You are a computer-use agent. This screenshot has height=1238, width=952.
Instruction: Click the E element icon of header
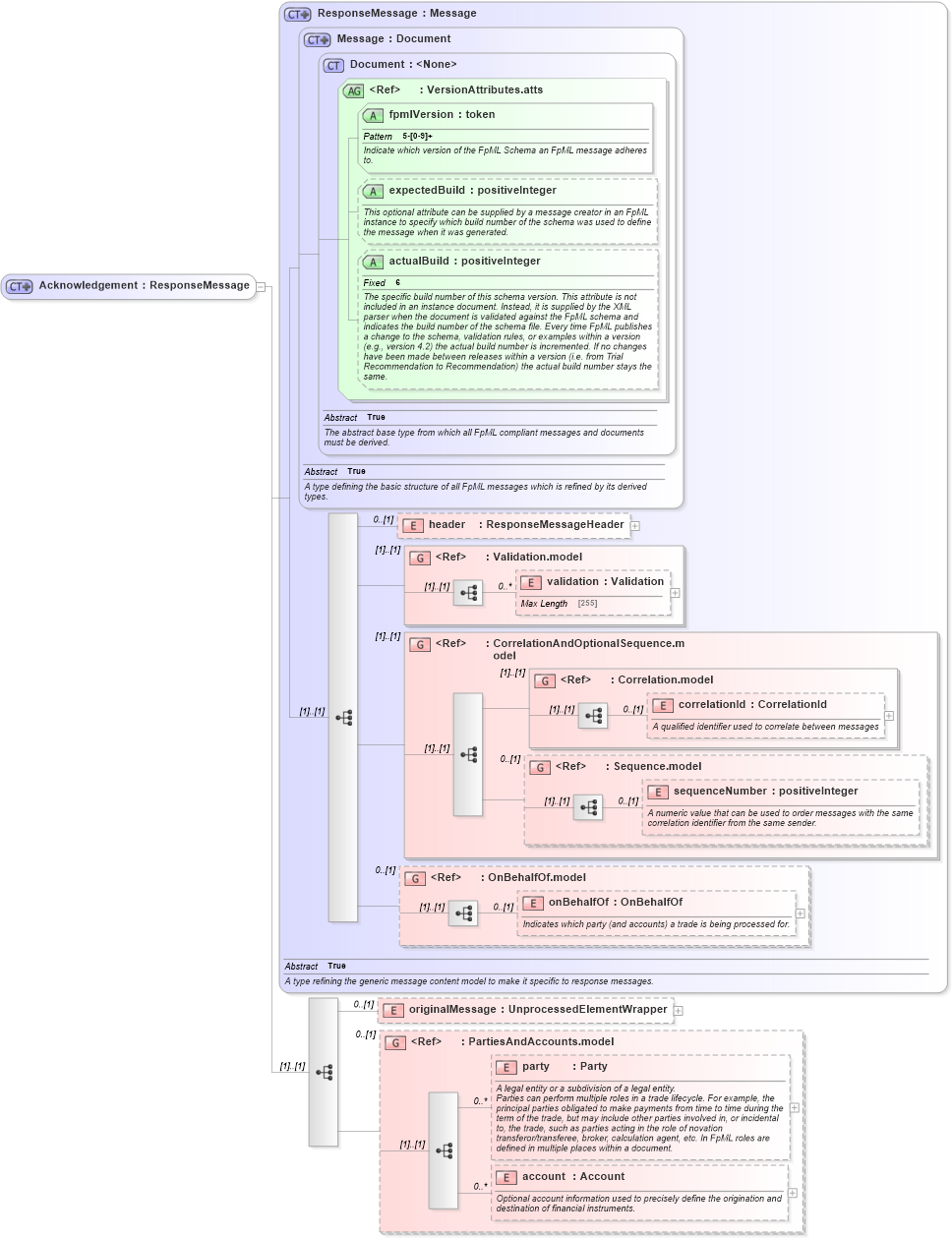tap(413, 525)
